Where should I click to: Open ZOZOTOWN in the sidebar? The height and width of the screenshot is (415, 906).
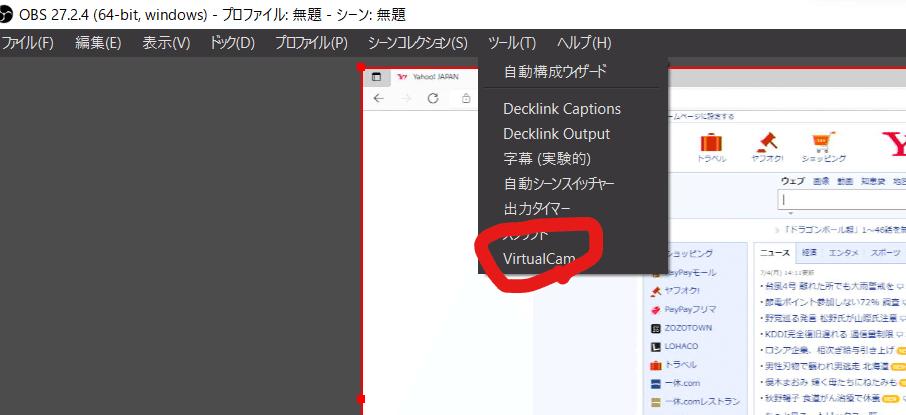click(688, 328)
